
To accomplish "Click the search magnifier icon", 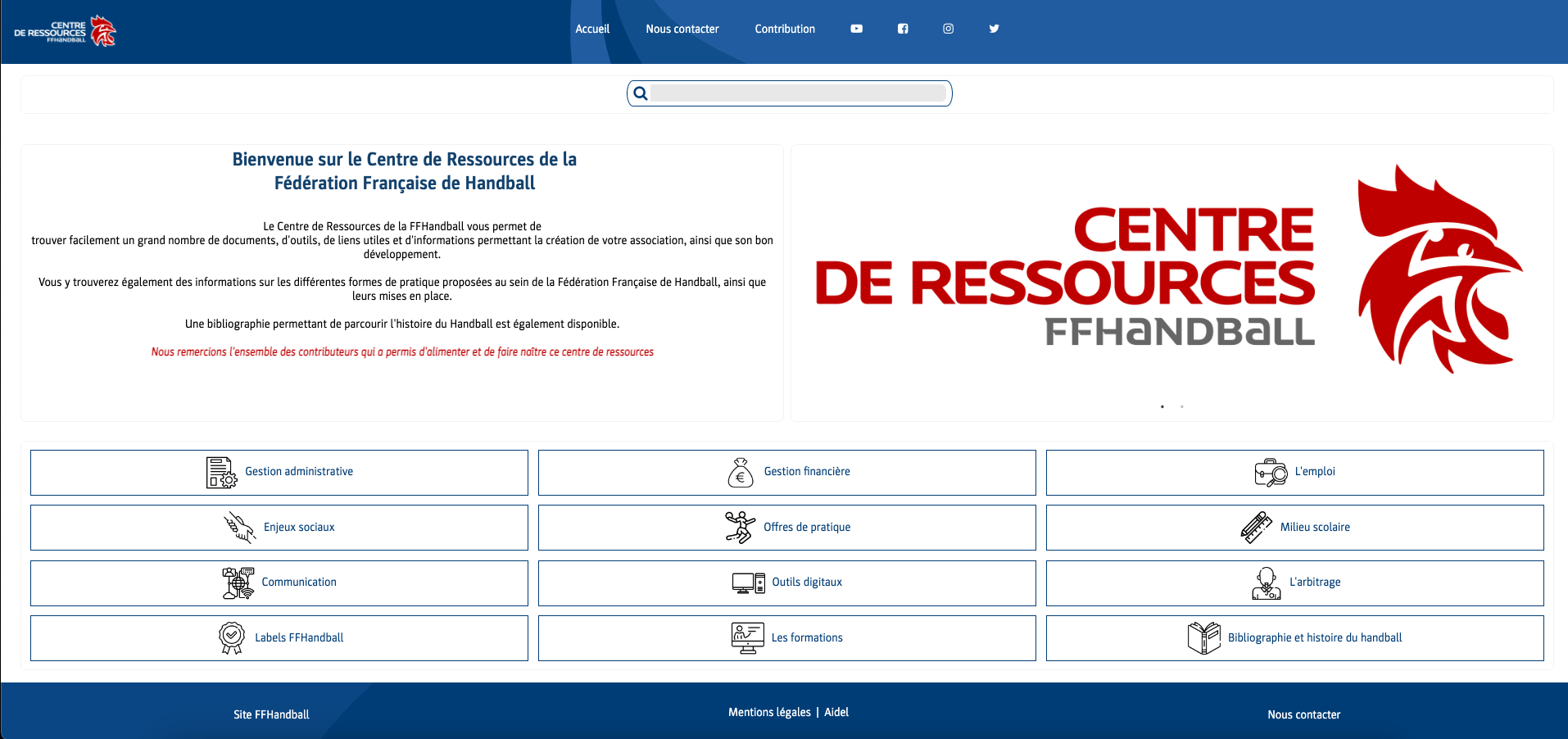I will pyautogui.click(x=641, y=93).
